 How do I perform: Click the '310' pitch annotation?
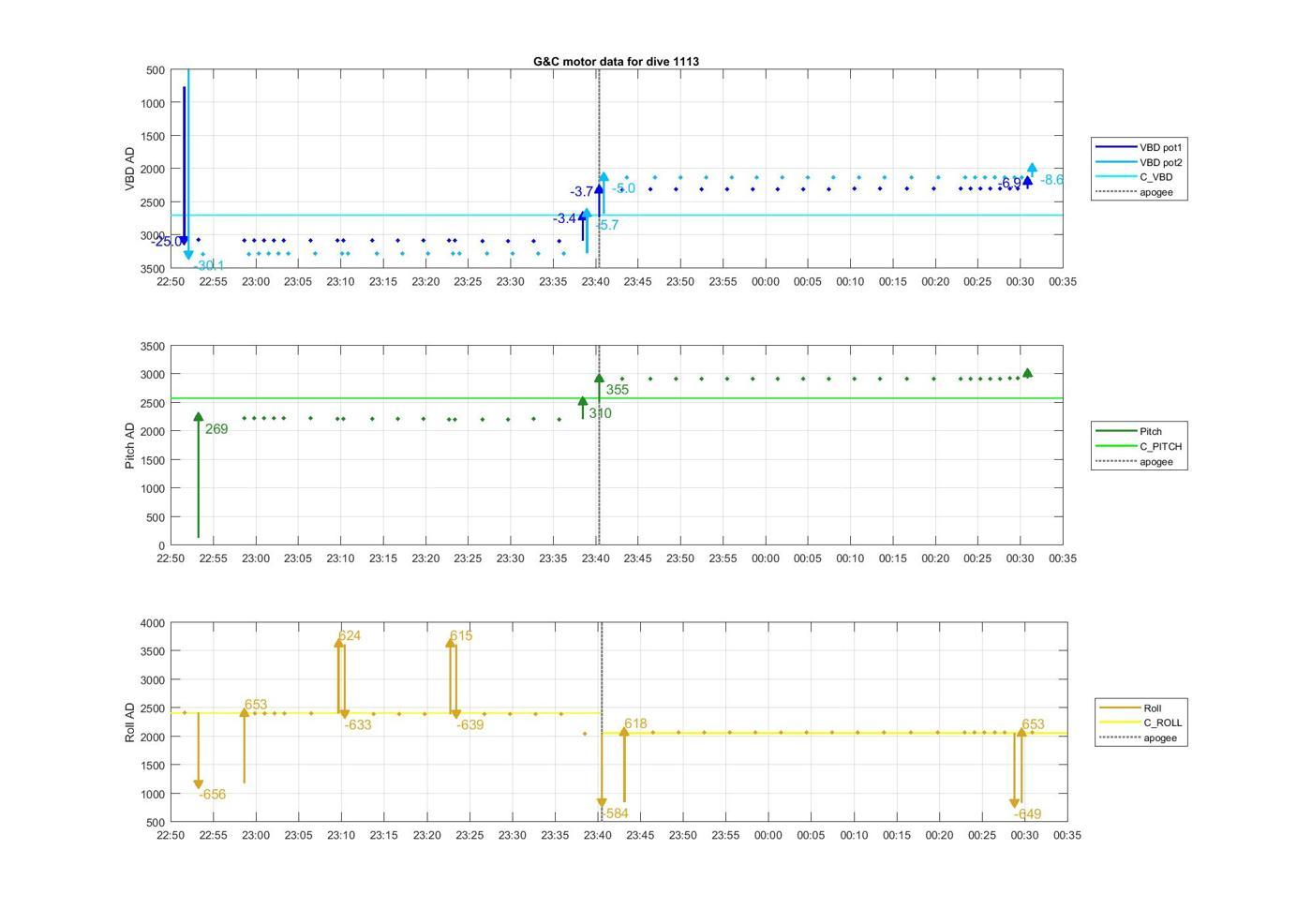pos(600,413)
